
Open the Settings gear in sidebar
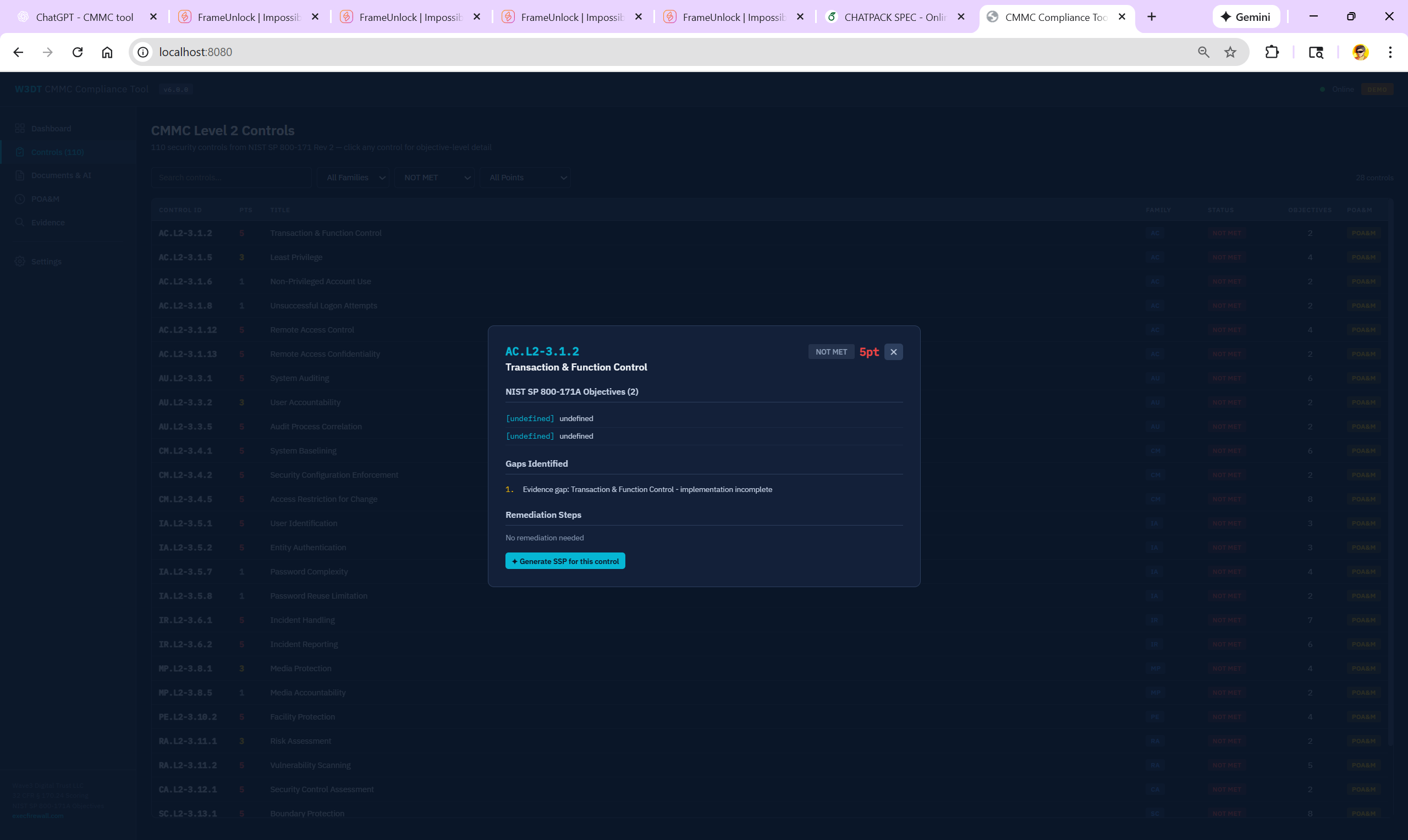pyautogui.click(x=20, y=262)
